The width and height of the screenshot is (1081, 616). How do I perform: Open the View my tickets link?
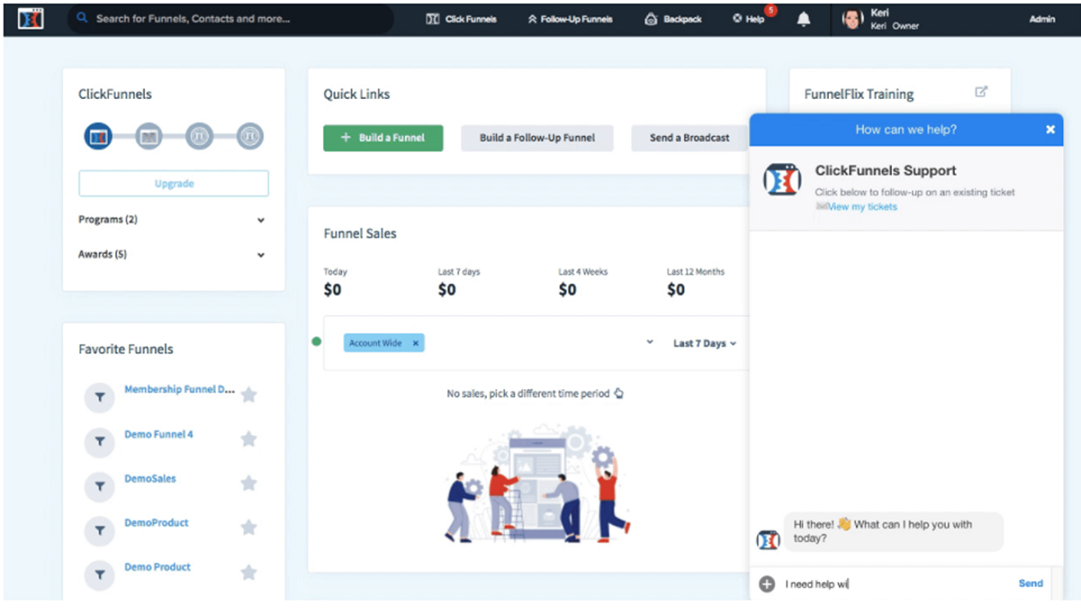coord(862,207)
